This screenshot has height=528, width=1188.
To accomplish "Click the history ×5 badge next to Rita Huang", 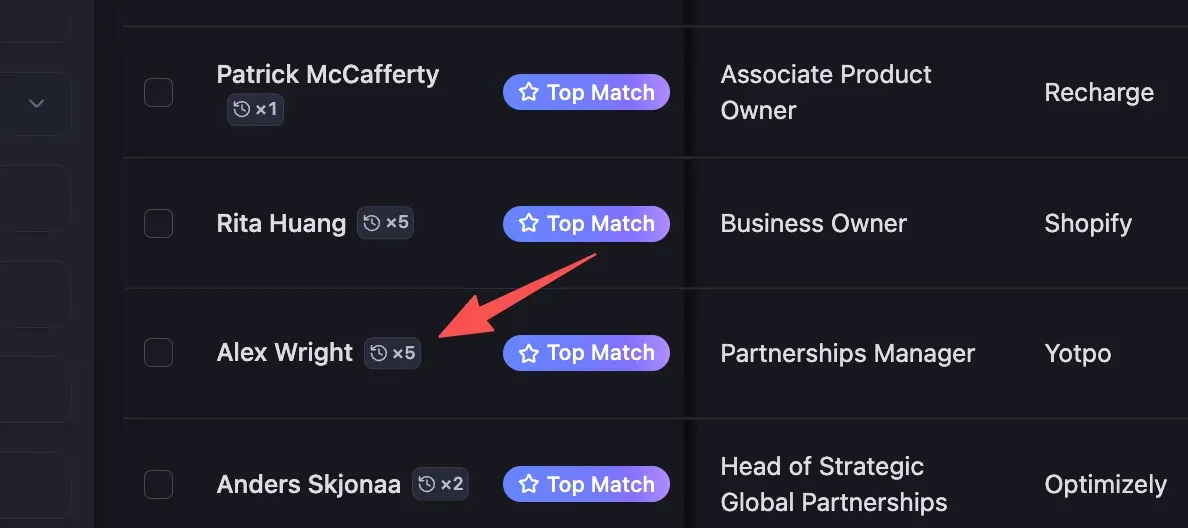I will click(x=386, y=223).
